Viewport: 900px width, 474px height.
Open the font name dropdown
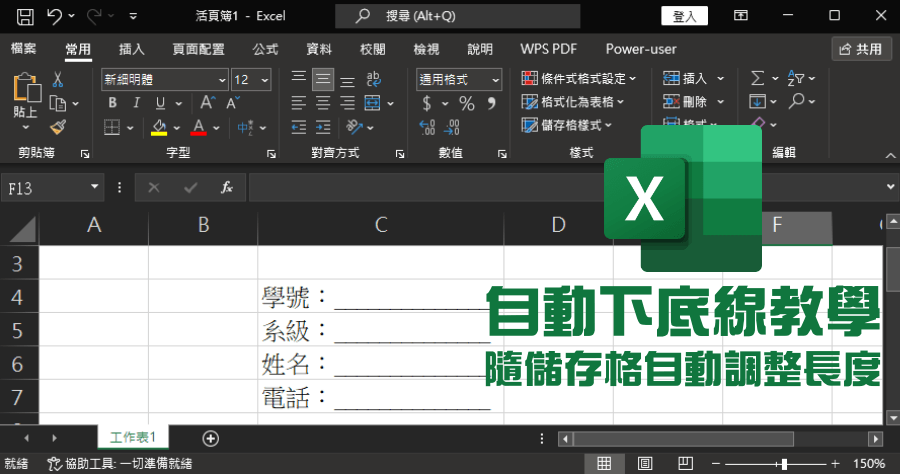click(x=222, y=80)
